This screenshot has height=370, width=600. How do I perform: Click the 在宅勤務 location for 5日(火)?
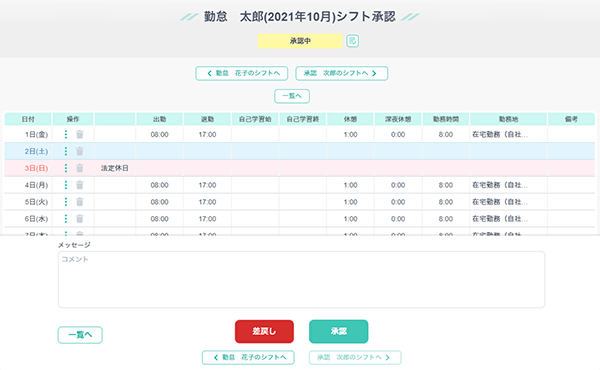[500, 202]
